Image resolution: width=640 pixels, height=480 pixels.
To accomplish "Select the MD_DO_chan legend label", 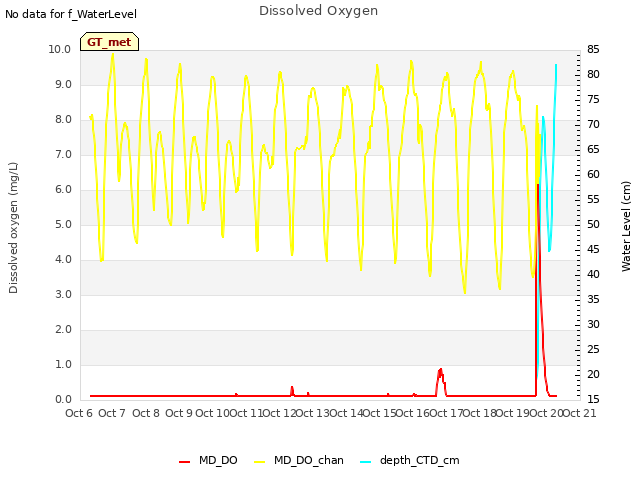I will point(309,460).
